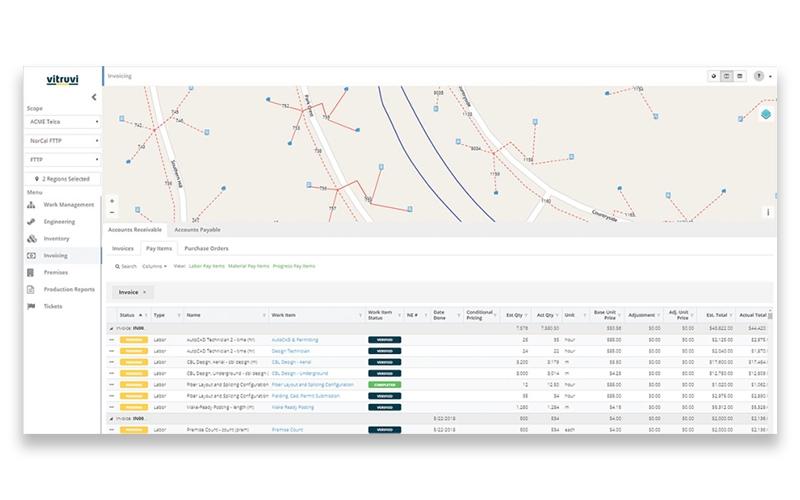Open Work Management from the menu
This screenshot has height=500, width=800.
[69, 205]
